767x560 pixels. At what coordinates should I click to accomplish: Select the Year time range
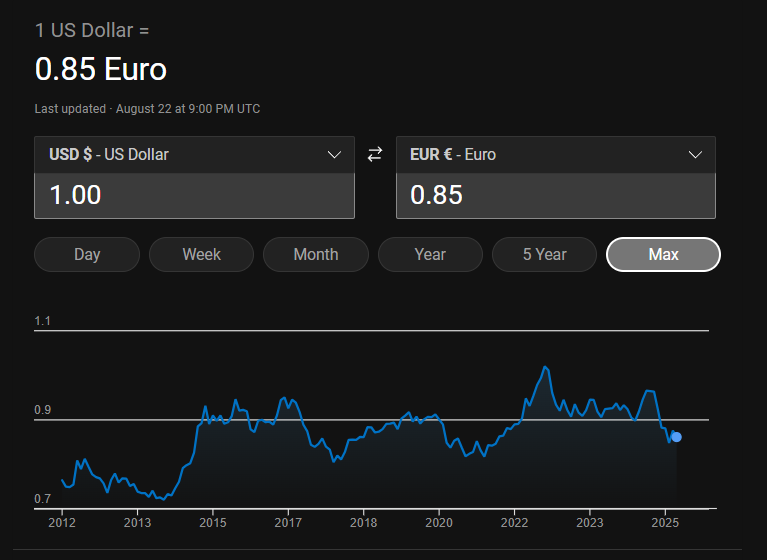[x=430, y=254]
